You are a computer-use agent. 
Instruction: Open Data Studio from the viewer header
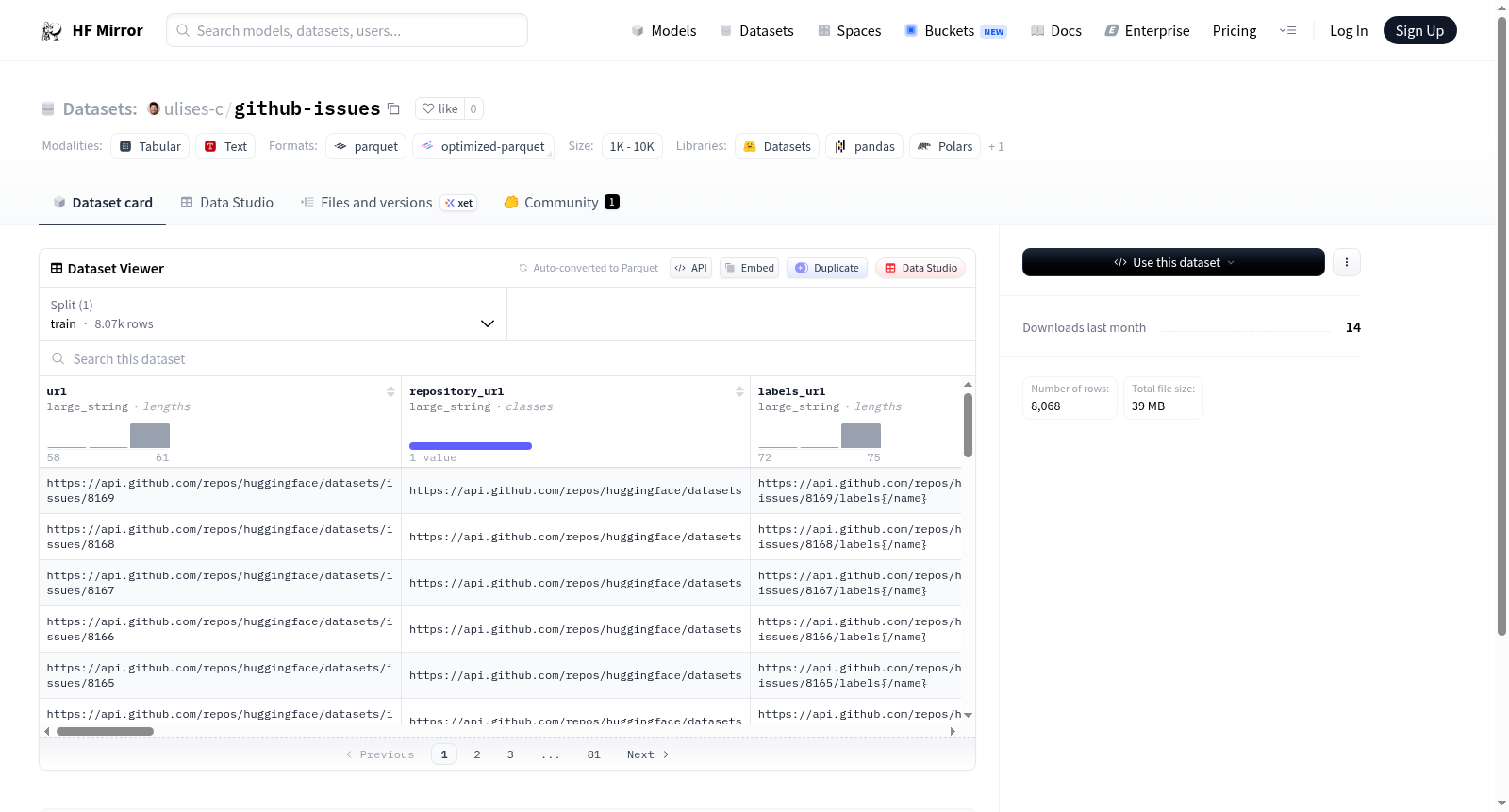(920, 268)
